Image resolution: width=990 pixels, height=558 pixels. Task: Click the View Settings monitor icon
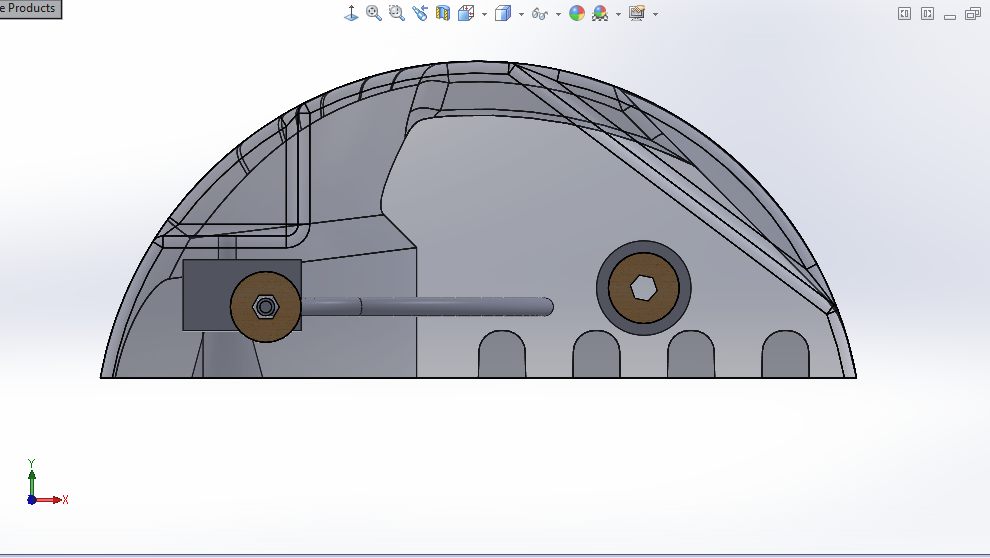(x=637, y=13)
